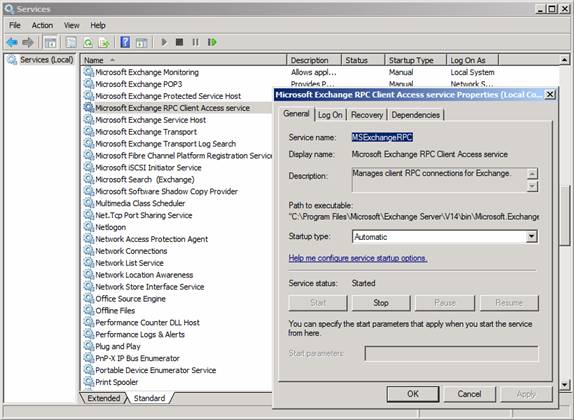Click the Service name field MSExchangeRPC
This screenshot has width=574, height=420.
[382, 137]
